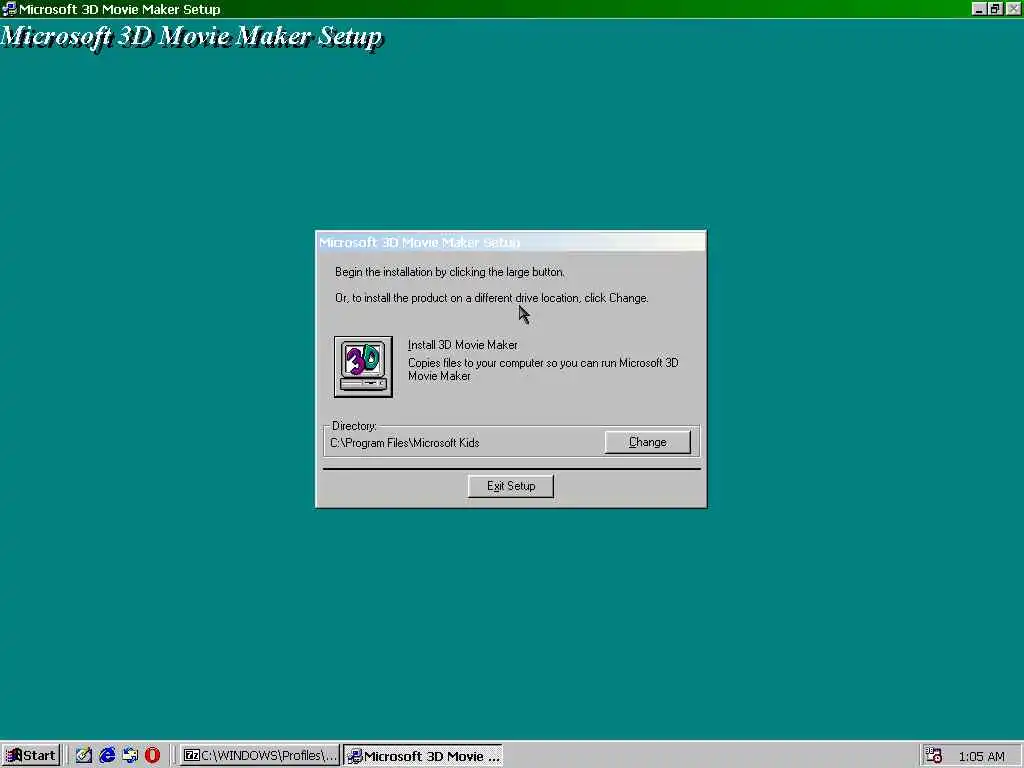The height and width of the screenshot is (768, 1024).
Task: Restore the setup background window
Action: [x=995, y=9]
